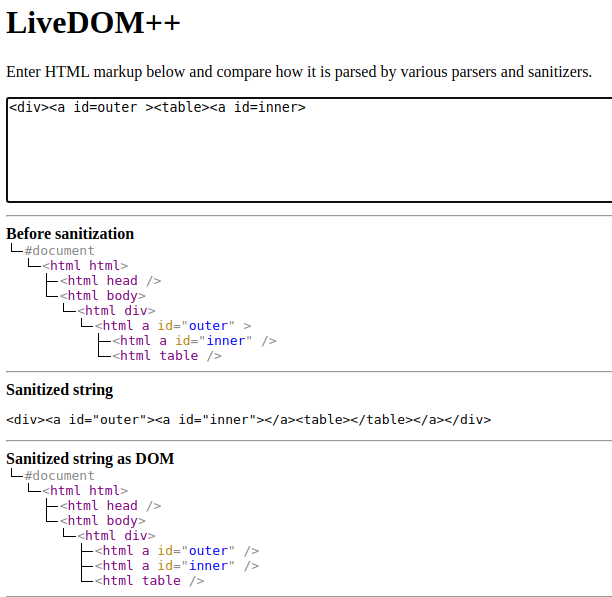Click the outer anchor node containing nested children
This screenshot has height=597, width=612.
coord(172,326)
